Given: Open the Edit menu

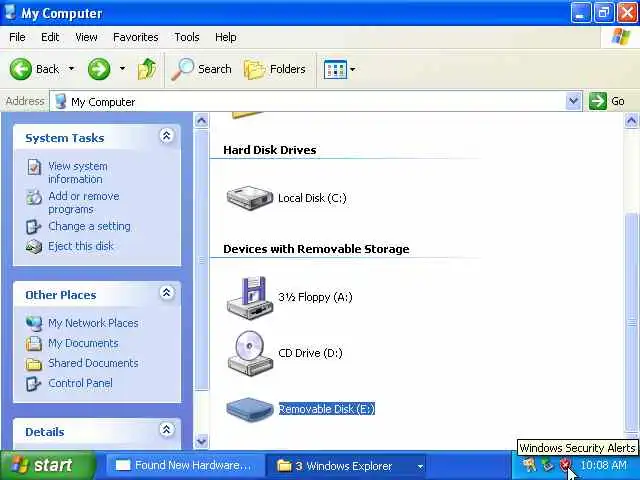Looking at the screenshot, I should [x=50, y=37].
